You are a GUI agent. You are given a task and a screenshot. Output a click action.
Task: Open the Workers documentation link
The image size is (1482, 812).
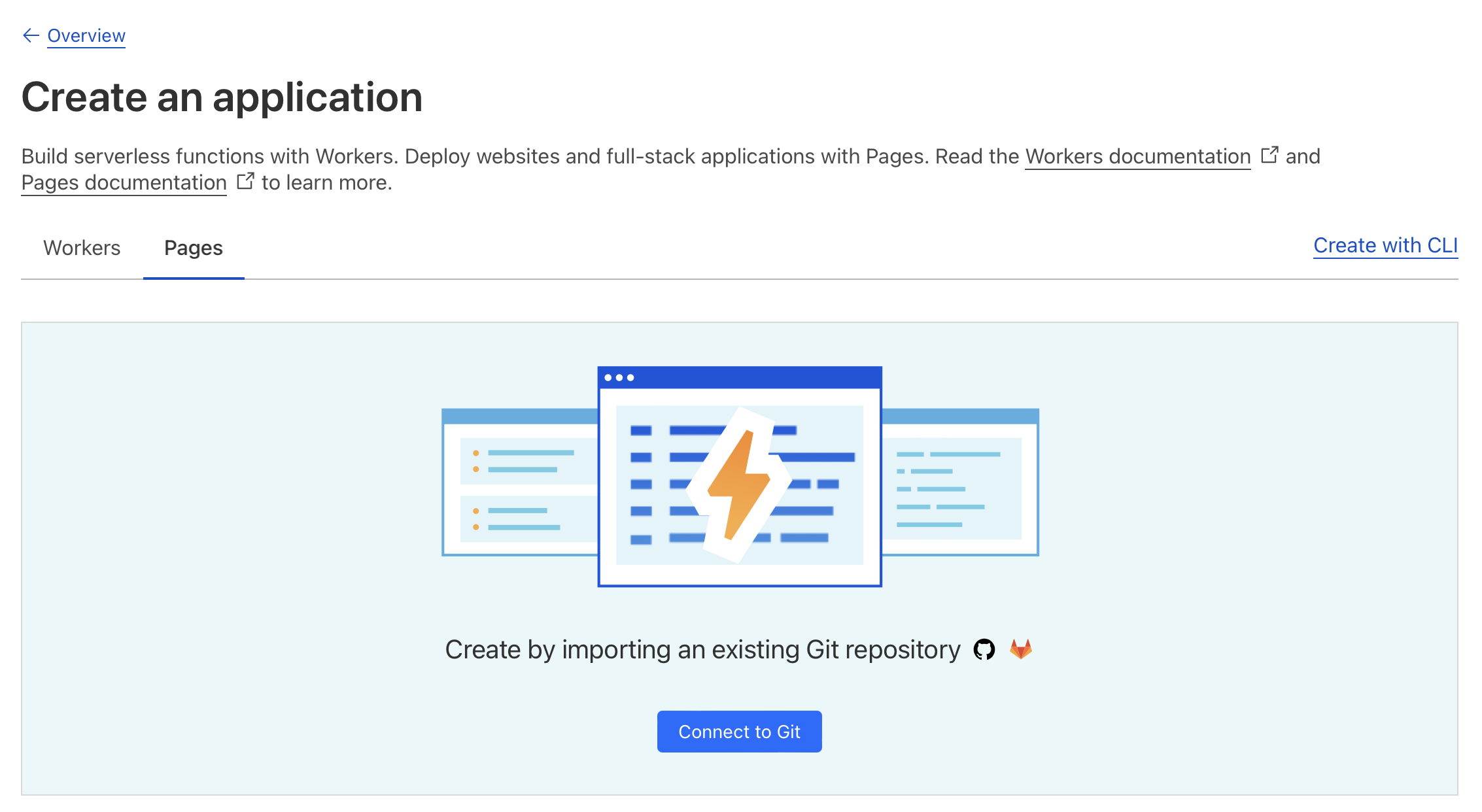1137,156
